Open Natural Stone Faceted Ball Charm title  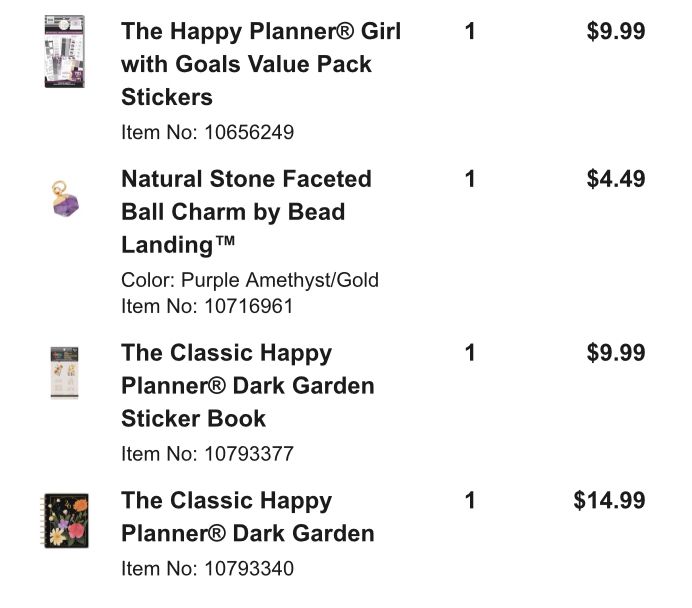[246, 212]
